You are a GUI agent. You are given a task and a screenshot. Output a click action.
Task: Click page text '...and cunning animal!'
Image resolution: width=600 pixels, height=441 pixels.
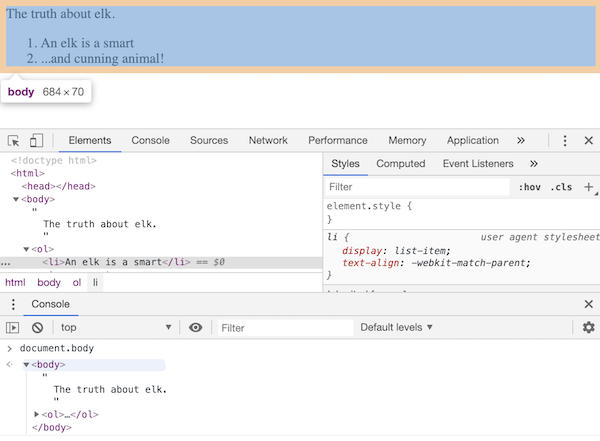(x=103, y=59)
